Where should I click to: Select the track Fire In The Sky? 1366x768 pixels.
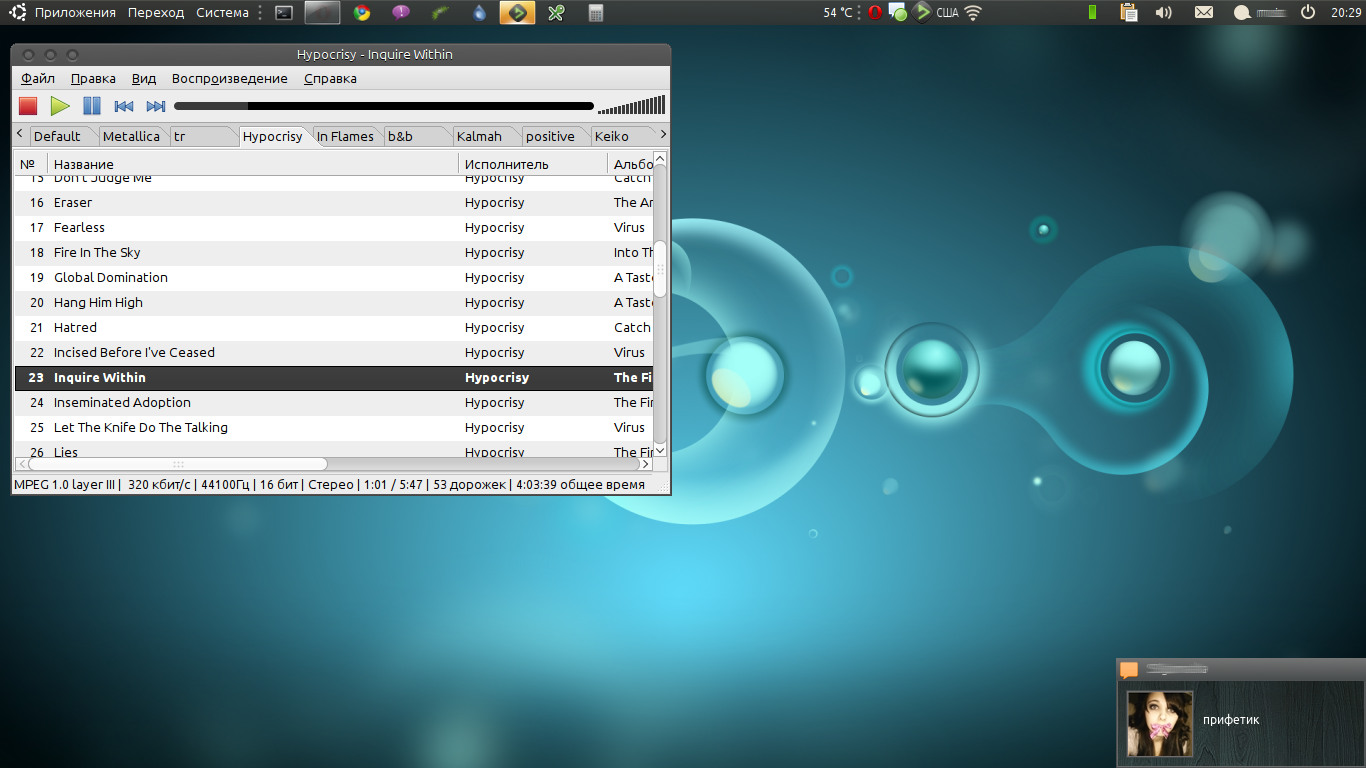tap(334, 252)
